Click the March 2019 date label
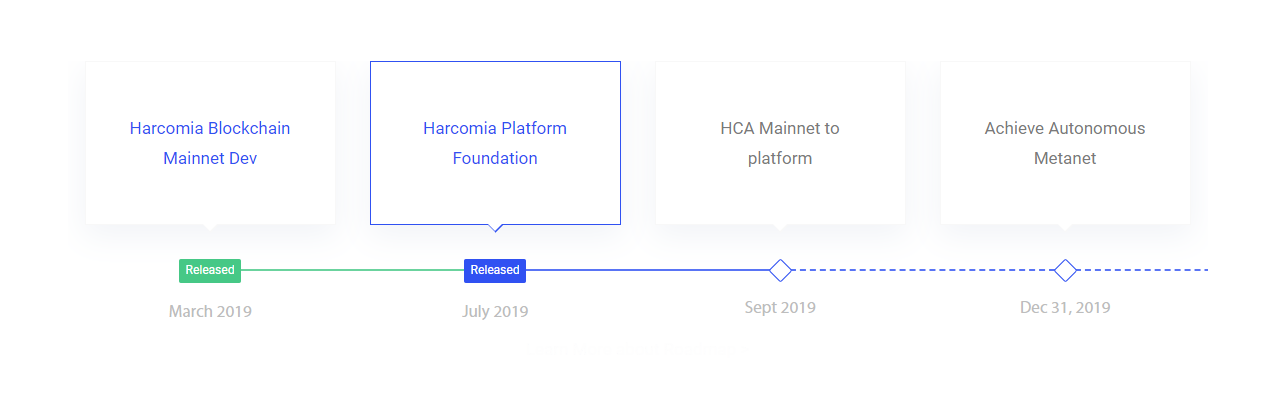The height and width of the screenshot is (404, 1281). click(x=210, y=311)
